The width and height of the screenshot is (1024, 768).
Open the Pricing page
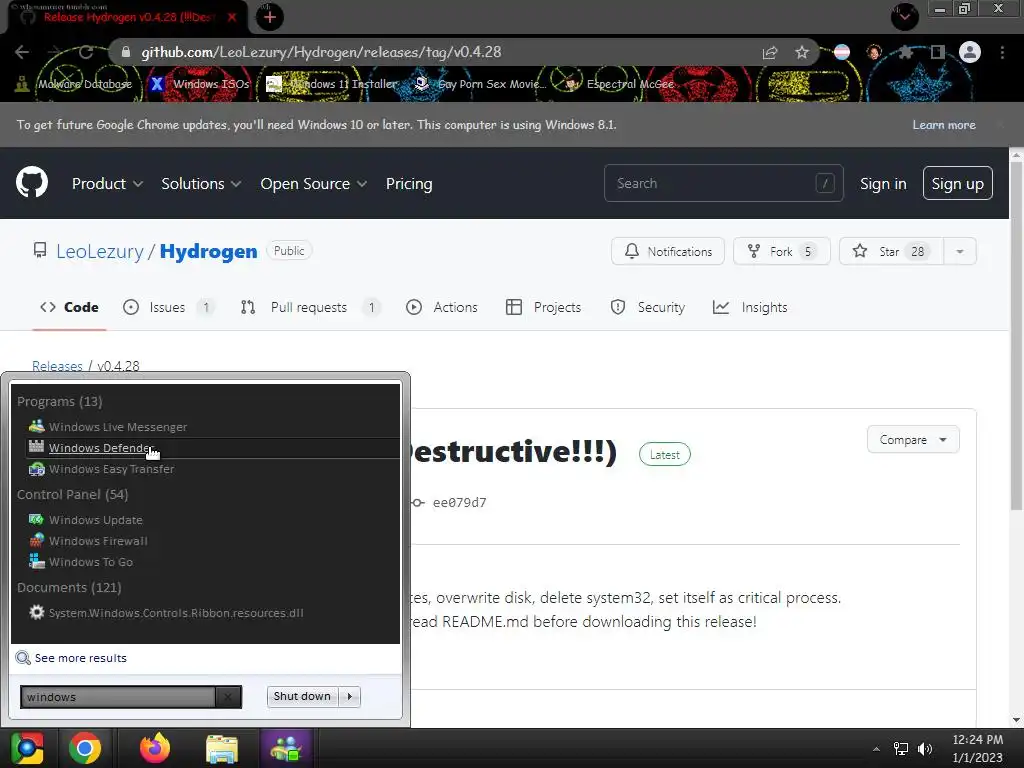(x=409, y=184)
